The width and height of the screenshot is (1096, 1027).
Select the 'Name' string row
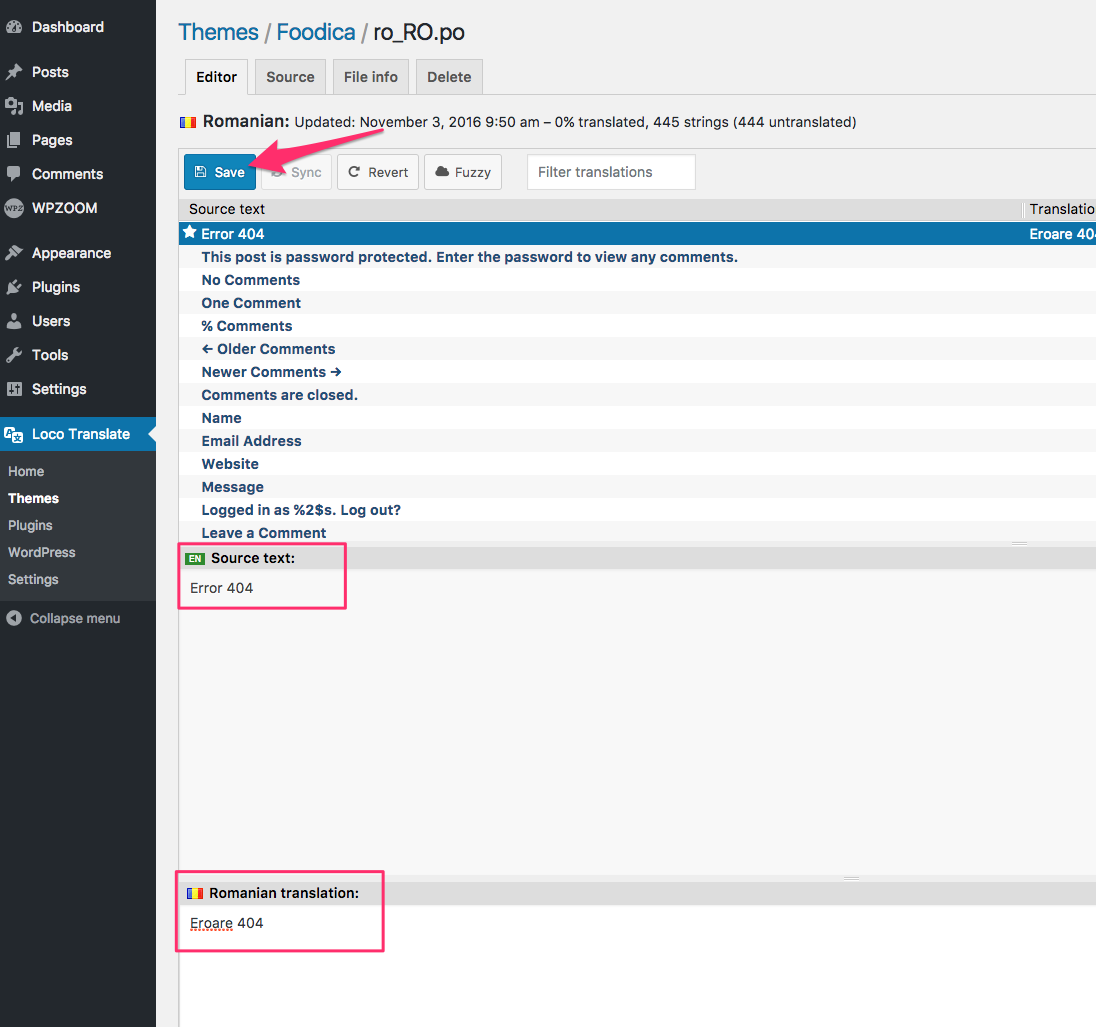(x=637, y=418)
